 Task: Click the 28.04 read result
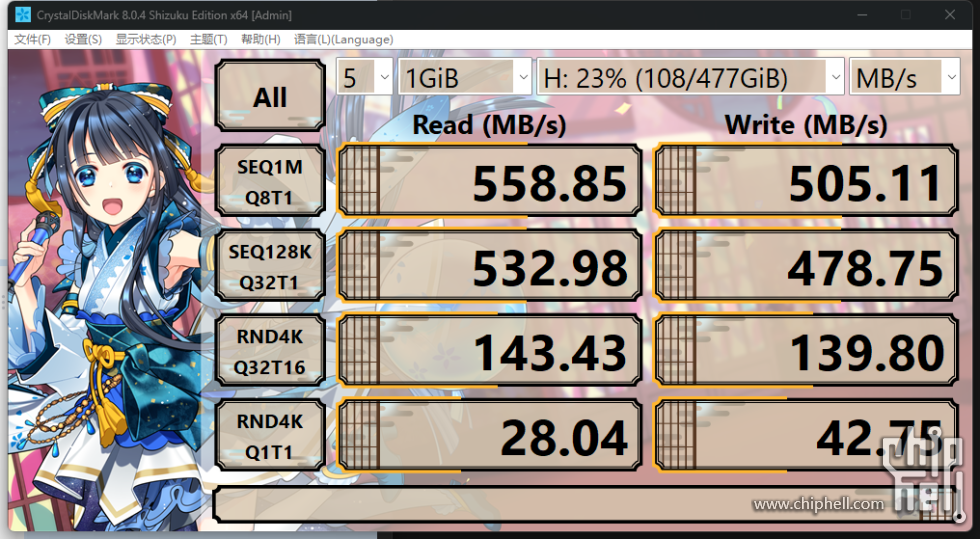489,436
